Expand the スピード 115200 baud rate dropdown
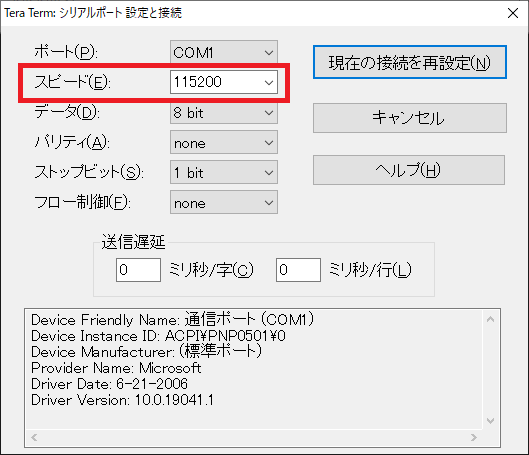 pos(224,82)
